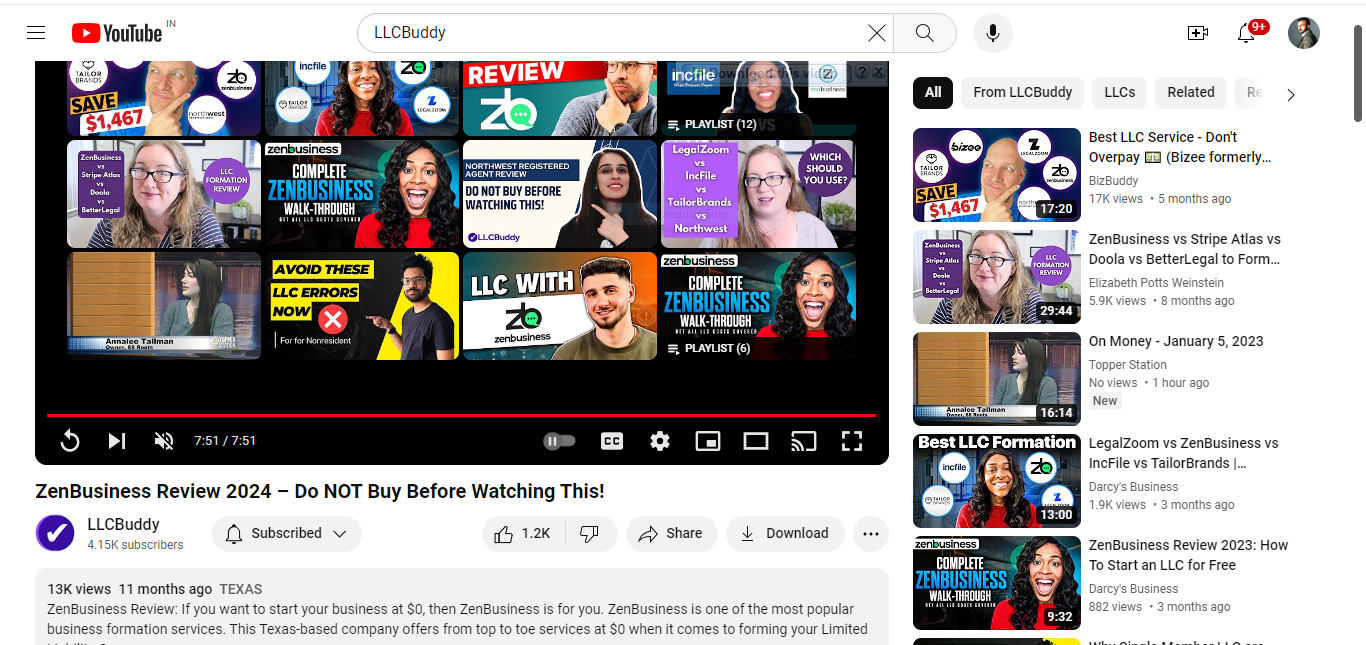This screenshot has height=645, width=1366.
Task: Click BizBuddy channel name in sidebar
Action: pyautogui.click(x=1114, y=181)
